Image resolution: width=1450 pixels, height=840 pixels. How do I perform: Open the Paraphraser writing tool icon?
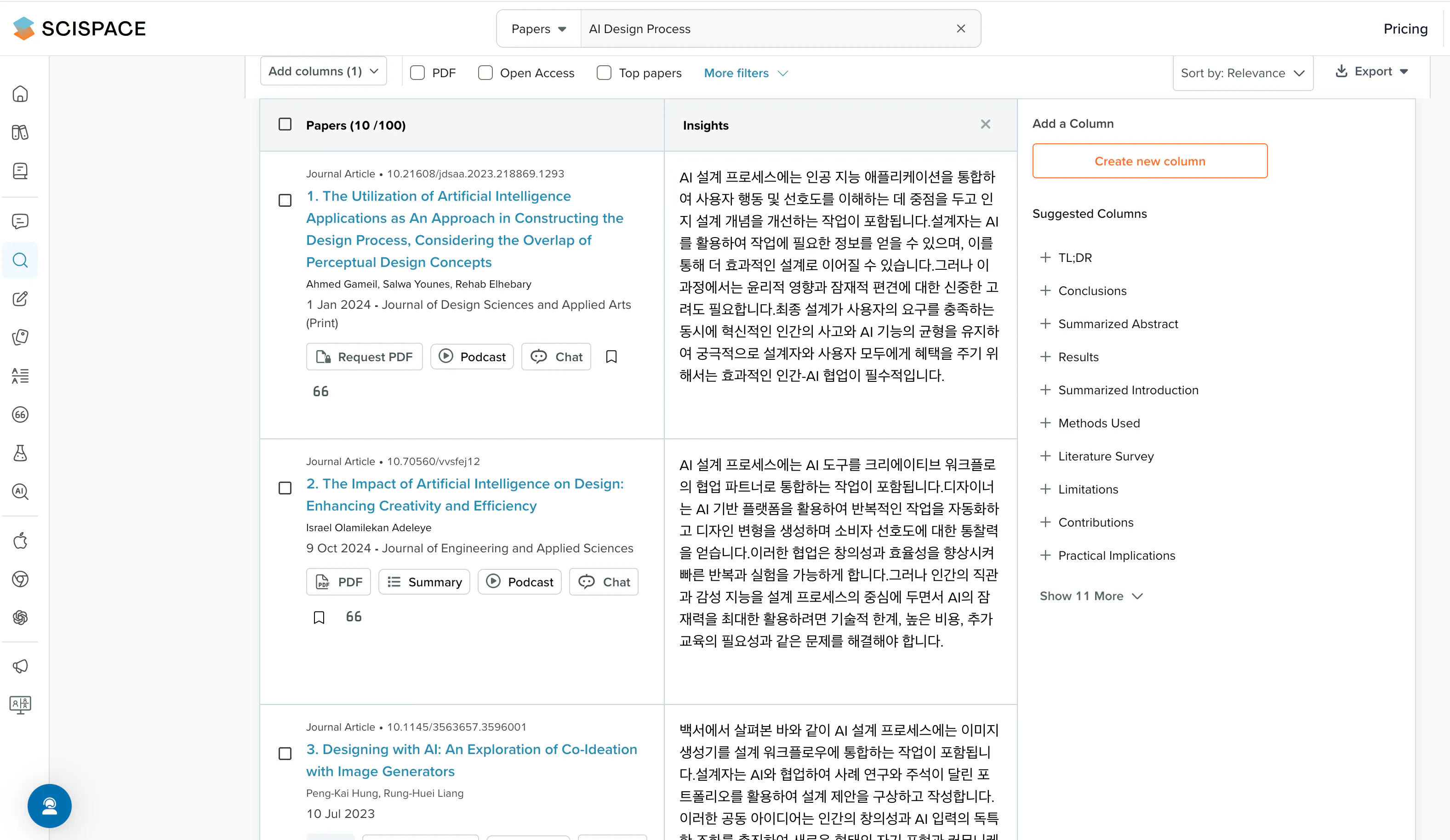tap(20, 298)
